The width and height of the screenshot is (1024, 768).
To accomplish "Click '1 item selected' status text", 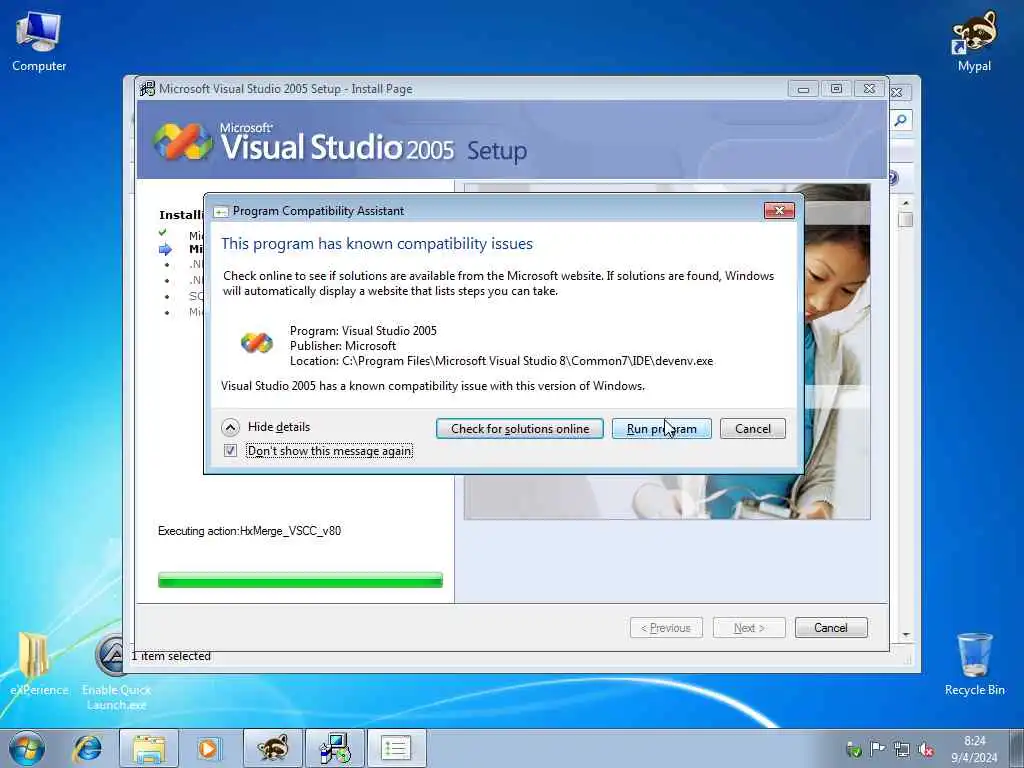I will coord(171,656).
